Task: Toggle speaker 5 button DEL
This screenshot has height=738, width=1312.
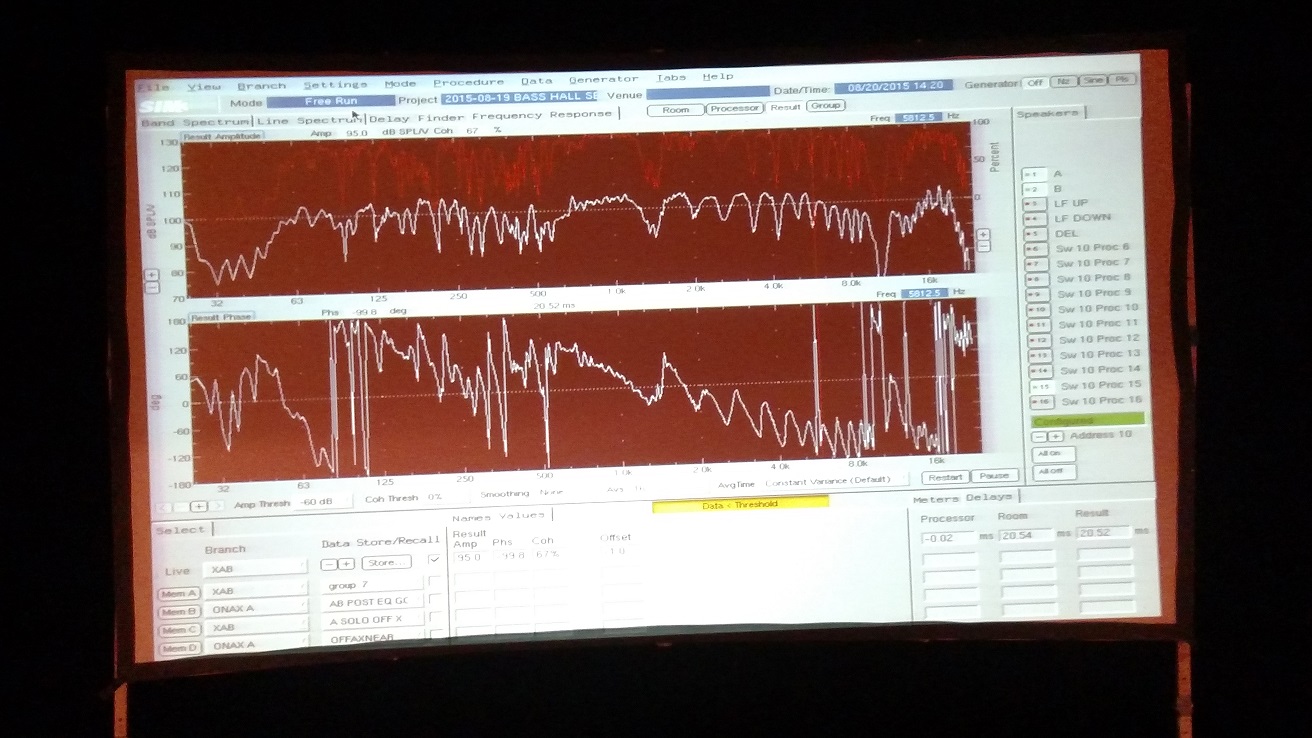Action: pyautogui.click(x=1035, y=234)
